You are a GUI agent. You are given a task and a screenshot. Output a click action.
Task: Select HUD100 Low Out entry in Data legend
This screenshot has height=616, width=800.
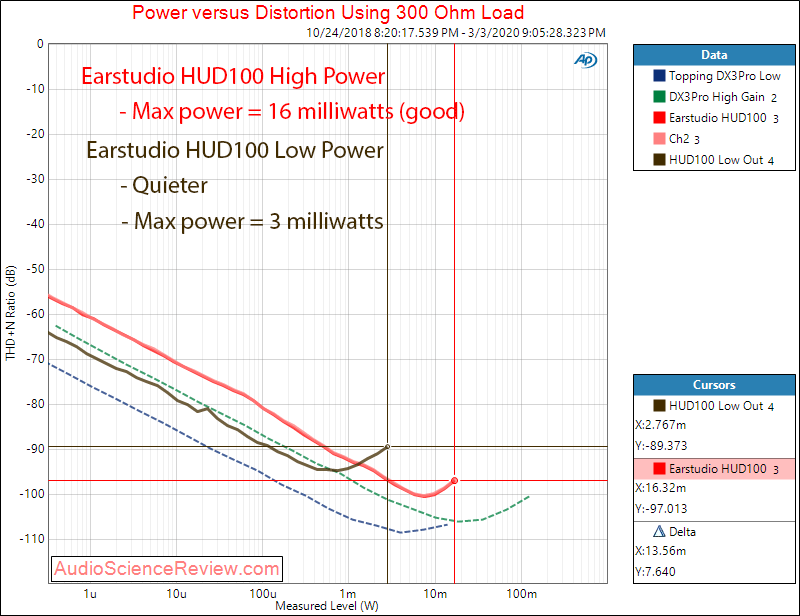(714, 159)
